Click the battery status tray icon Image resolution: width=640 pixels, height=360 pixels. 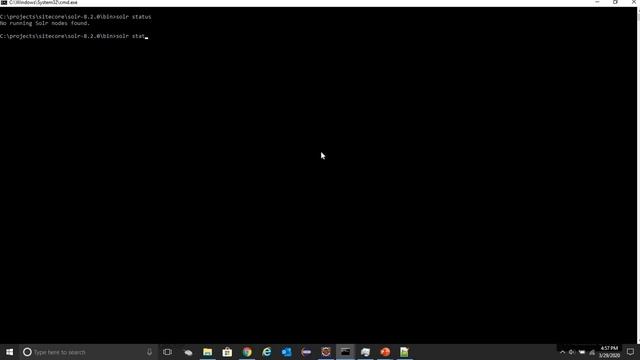click(582, 352)
